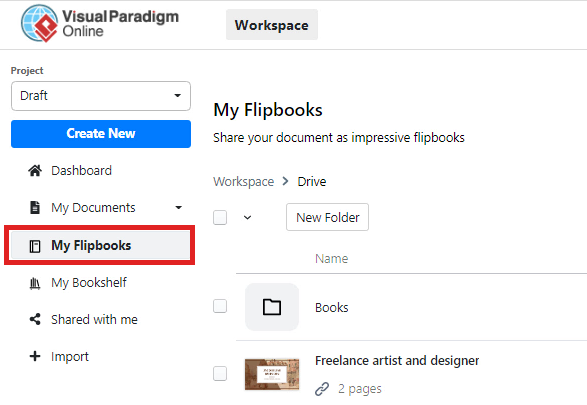587x405 pixels.
Task: Open the Draft project dropdown
Action: click(x=101, y=96)
